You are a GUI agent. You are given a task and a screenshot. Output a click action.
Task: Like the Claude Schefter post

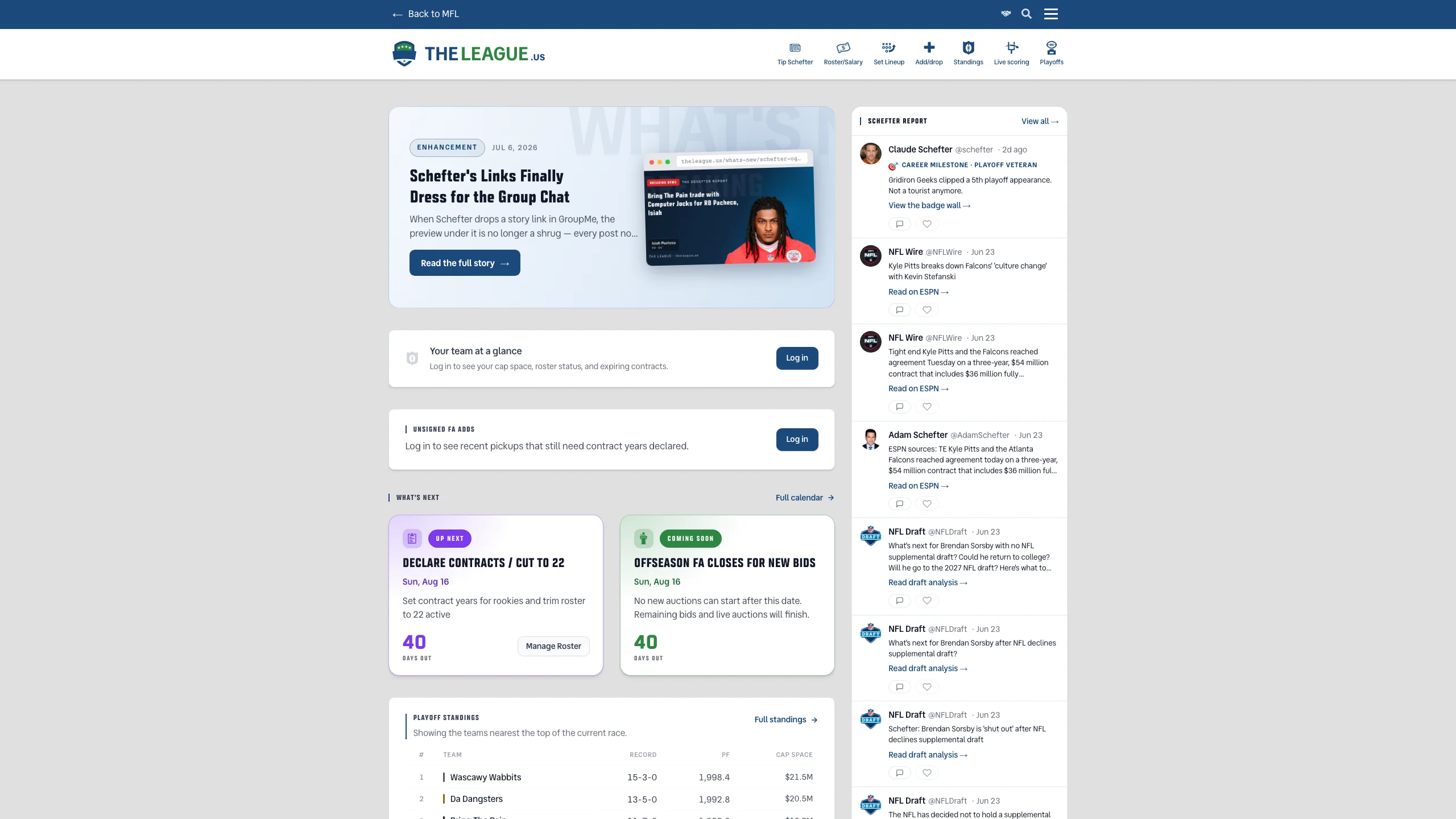[x=927, y=224]
